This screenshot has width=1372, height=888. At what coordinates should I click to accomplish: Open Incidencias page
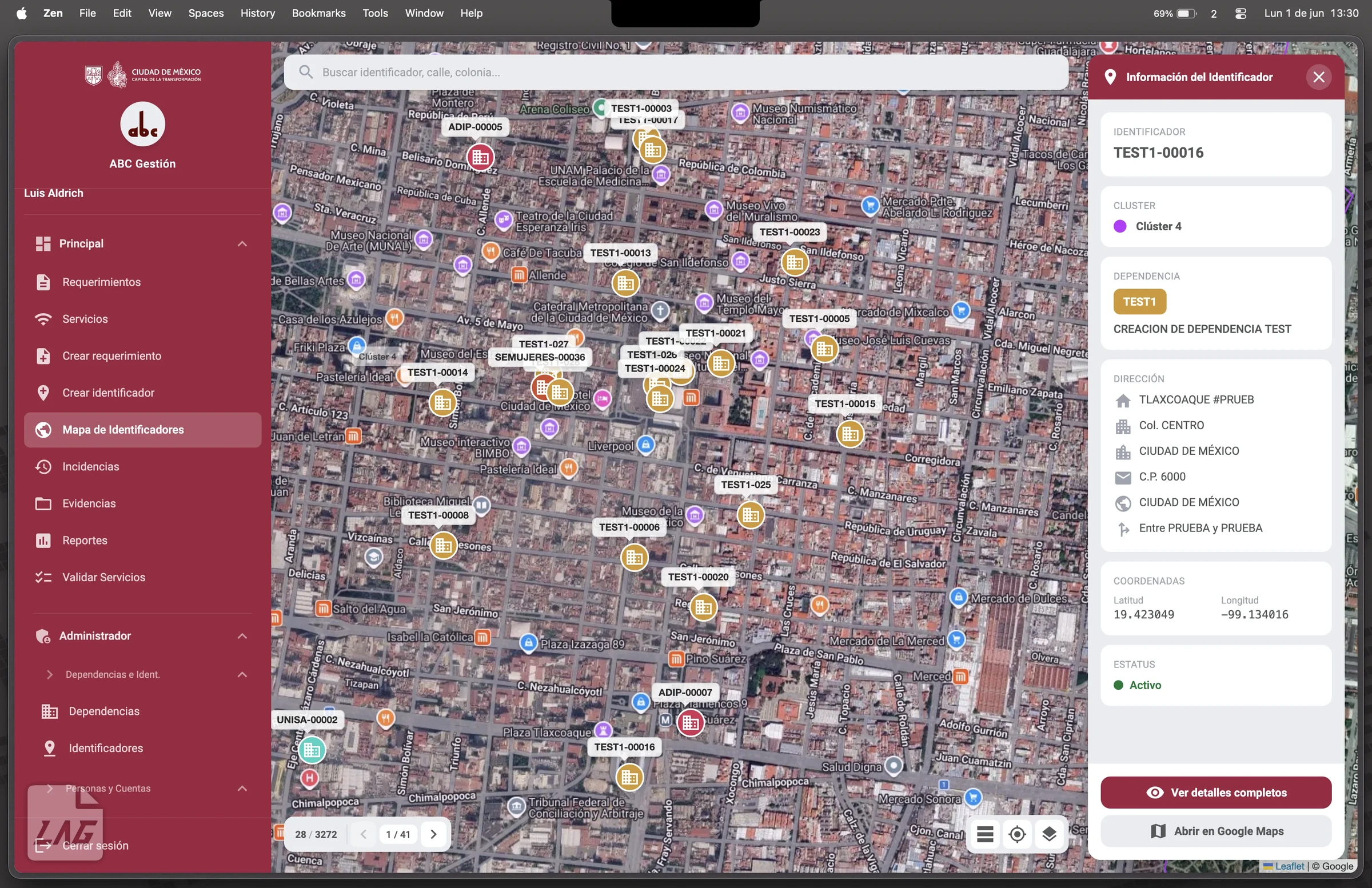point(142,466)
